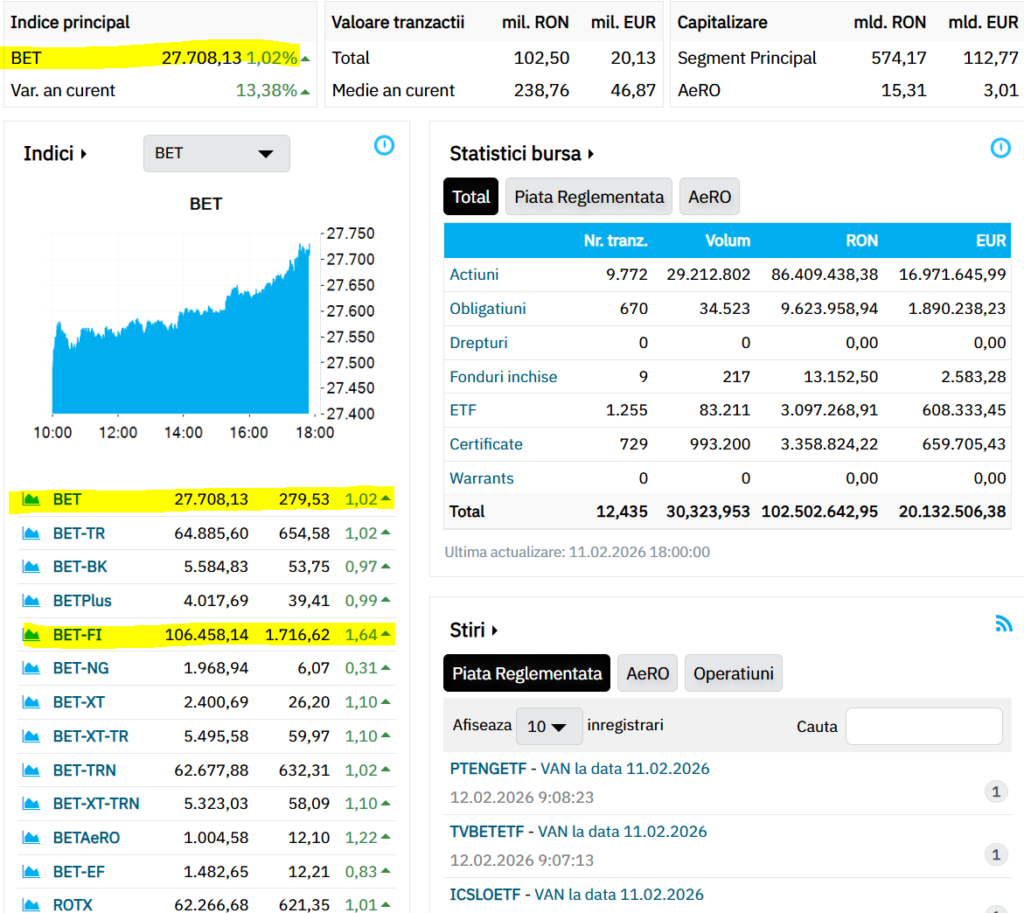This screenshot has height=913, width=1024.
Task: Open the BET index selector dropdown
Action: 216,154
